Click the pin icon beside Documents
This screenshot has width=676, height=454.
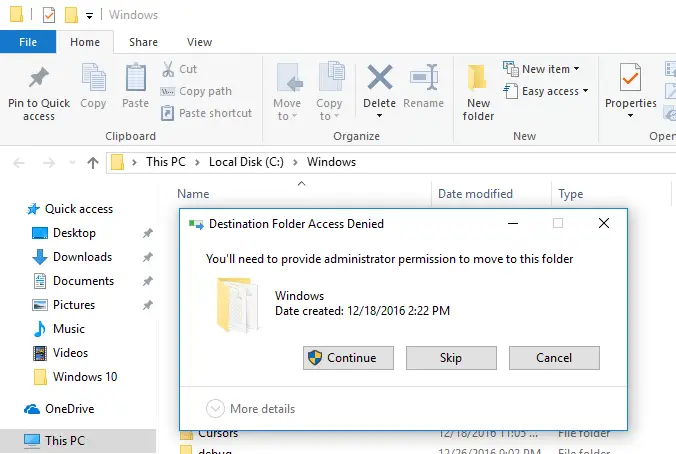(147, 282)
